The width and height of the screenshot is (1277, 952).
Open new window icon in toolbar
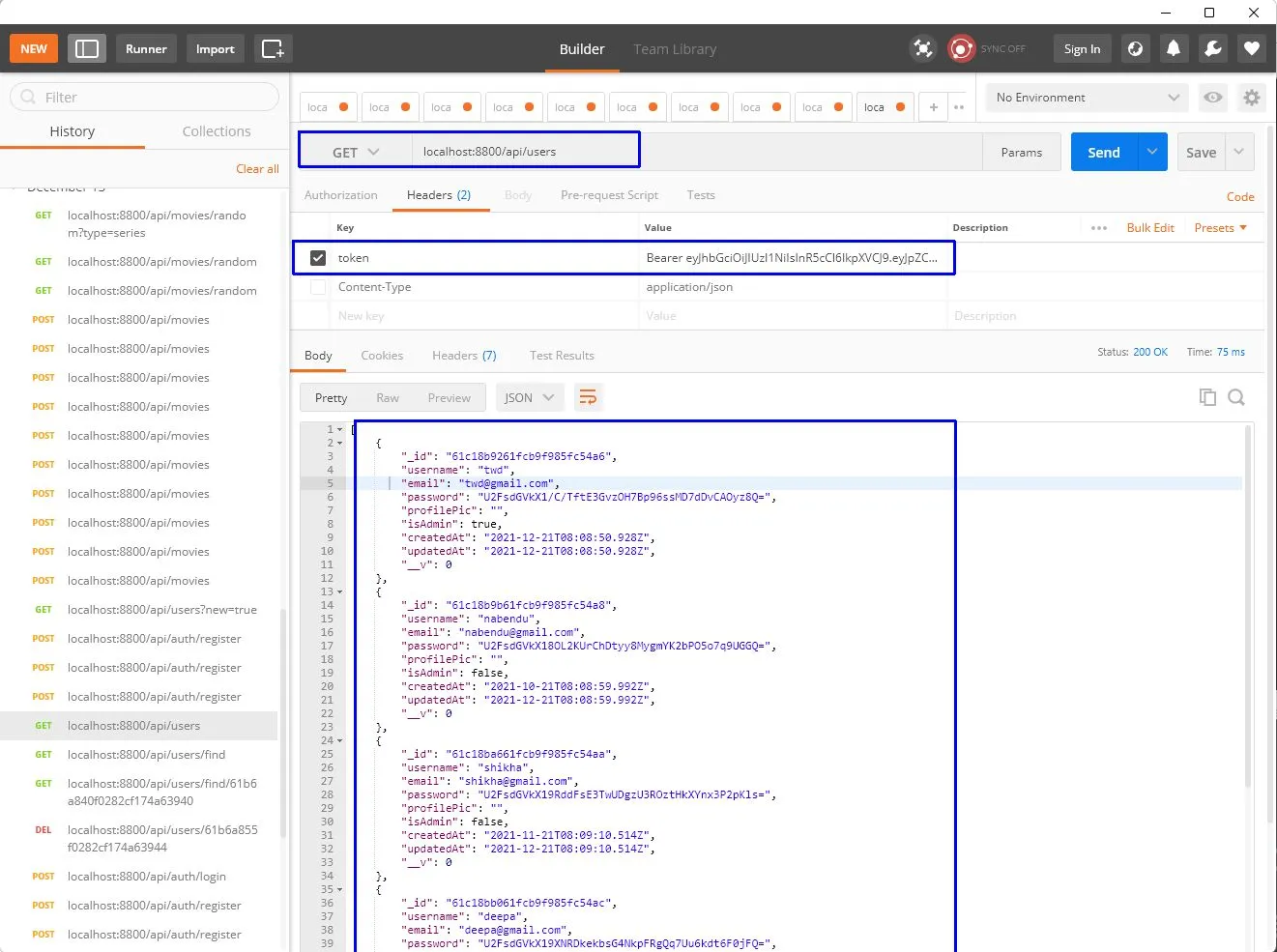(274, 48)
